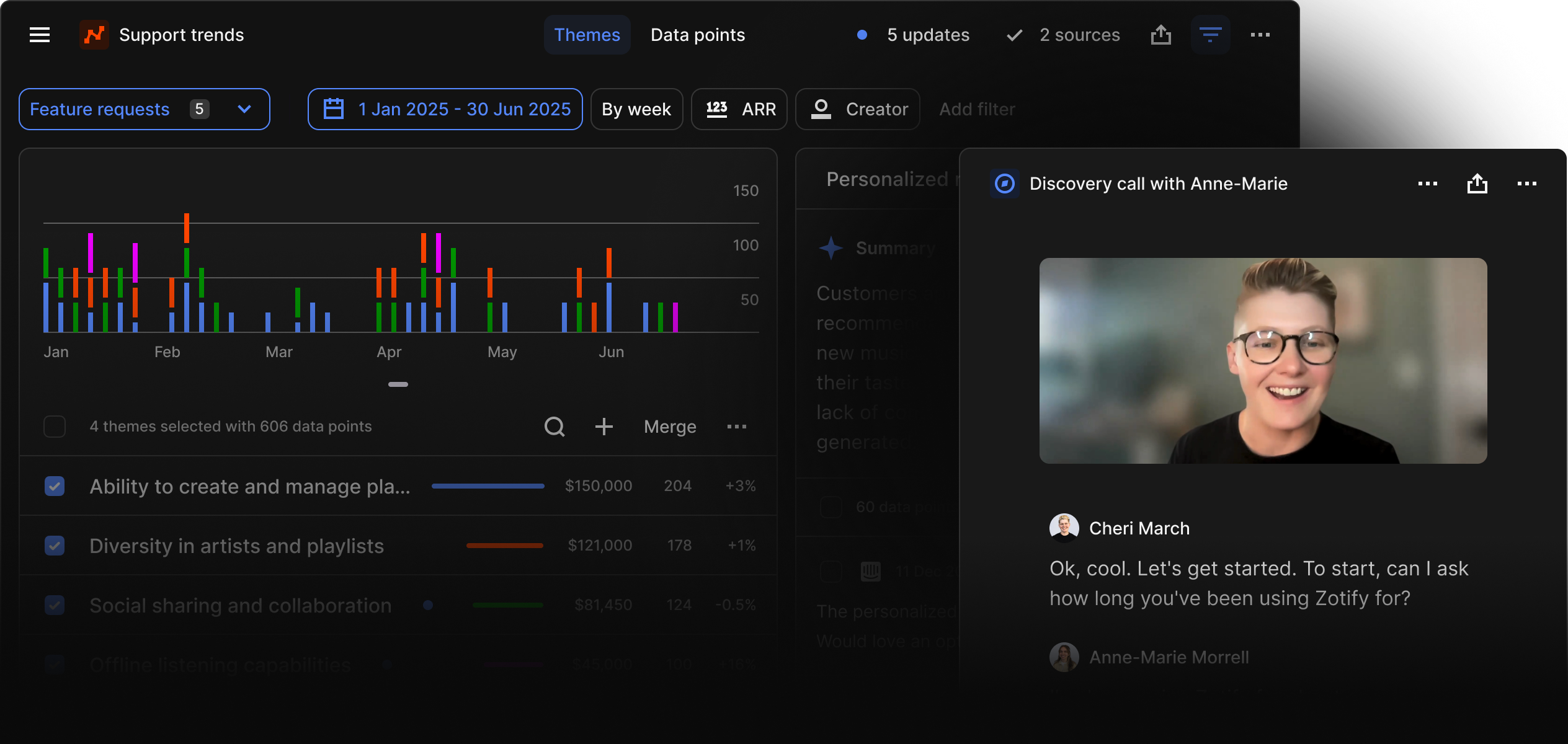Click the share icon in top toolbar
The height and width of the screenshot is (744, 1568).
point(1160,35)
